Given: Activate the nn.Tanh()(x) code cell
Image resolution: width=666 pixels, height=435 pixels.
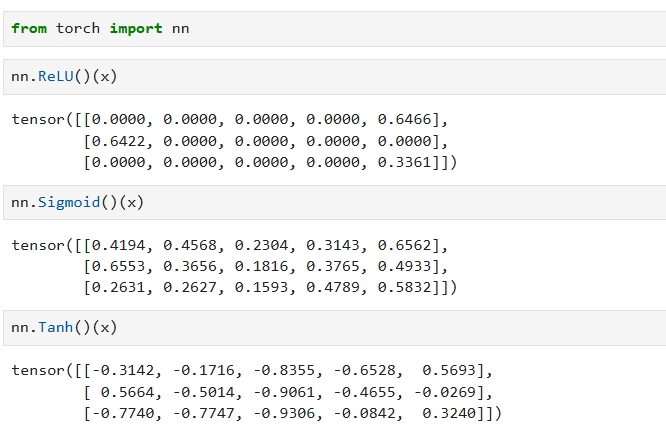Looking at the screenshot, I should coord(335,328).
